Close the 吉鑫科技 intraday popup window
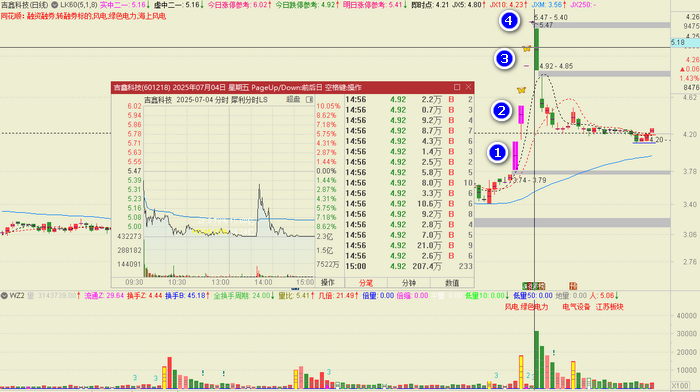This screenshot has width=700, height=392. coord(468,87)
